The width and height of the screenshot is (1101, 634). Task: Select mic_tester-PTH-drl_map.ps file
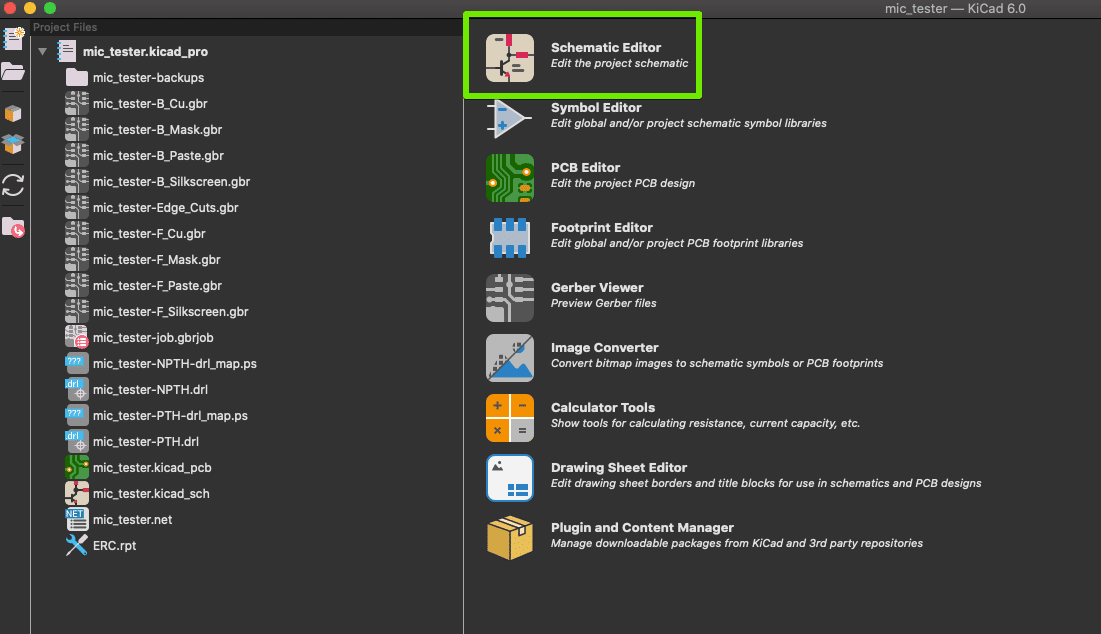click(170, 415)
